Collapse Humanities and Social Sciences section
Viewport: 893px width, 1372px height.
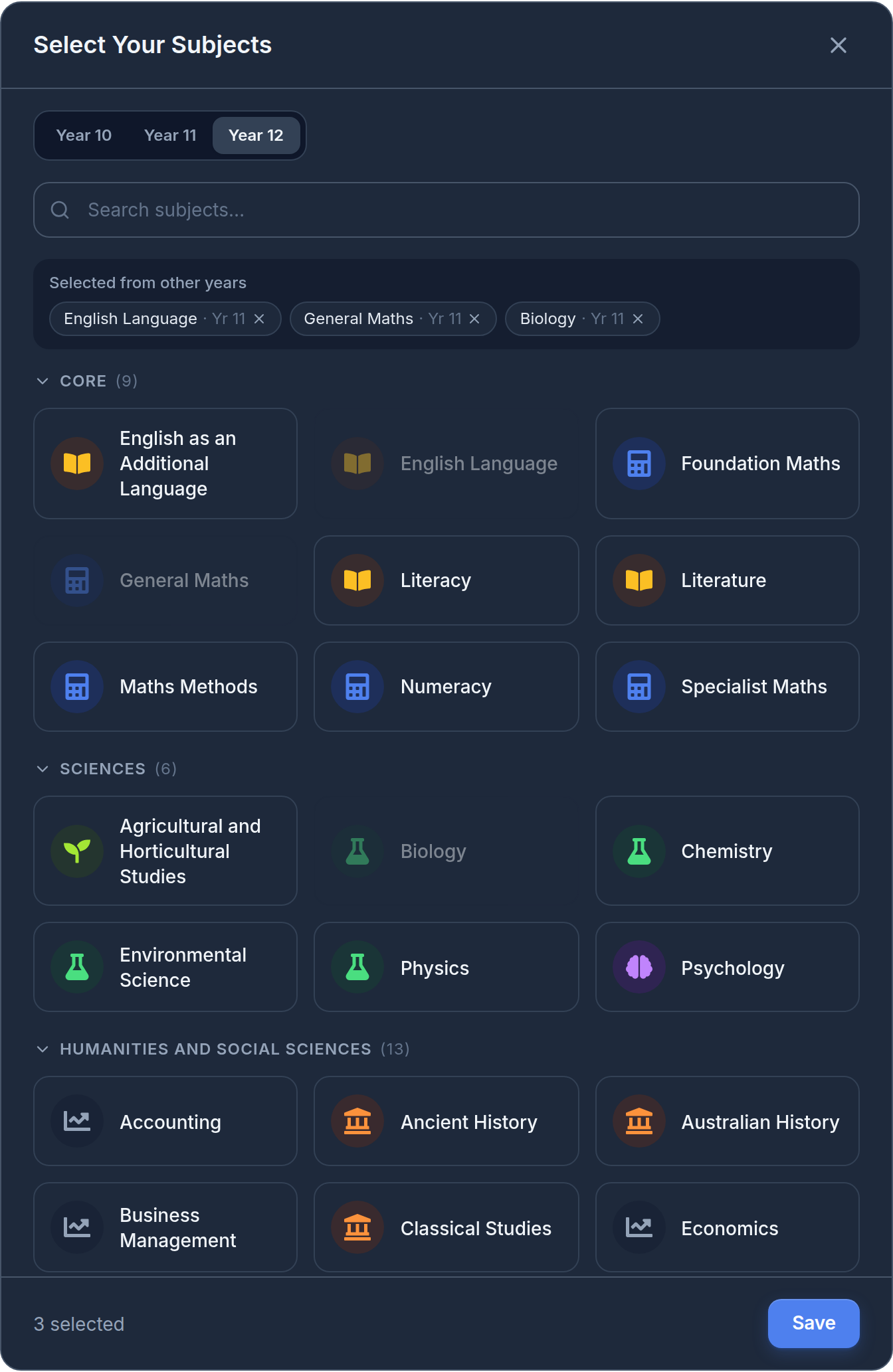coord(223,1049)
